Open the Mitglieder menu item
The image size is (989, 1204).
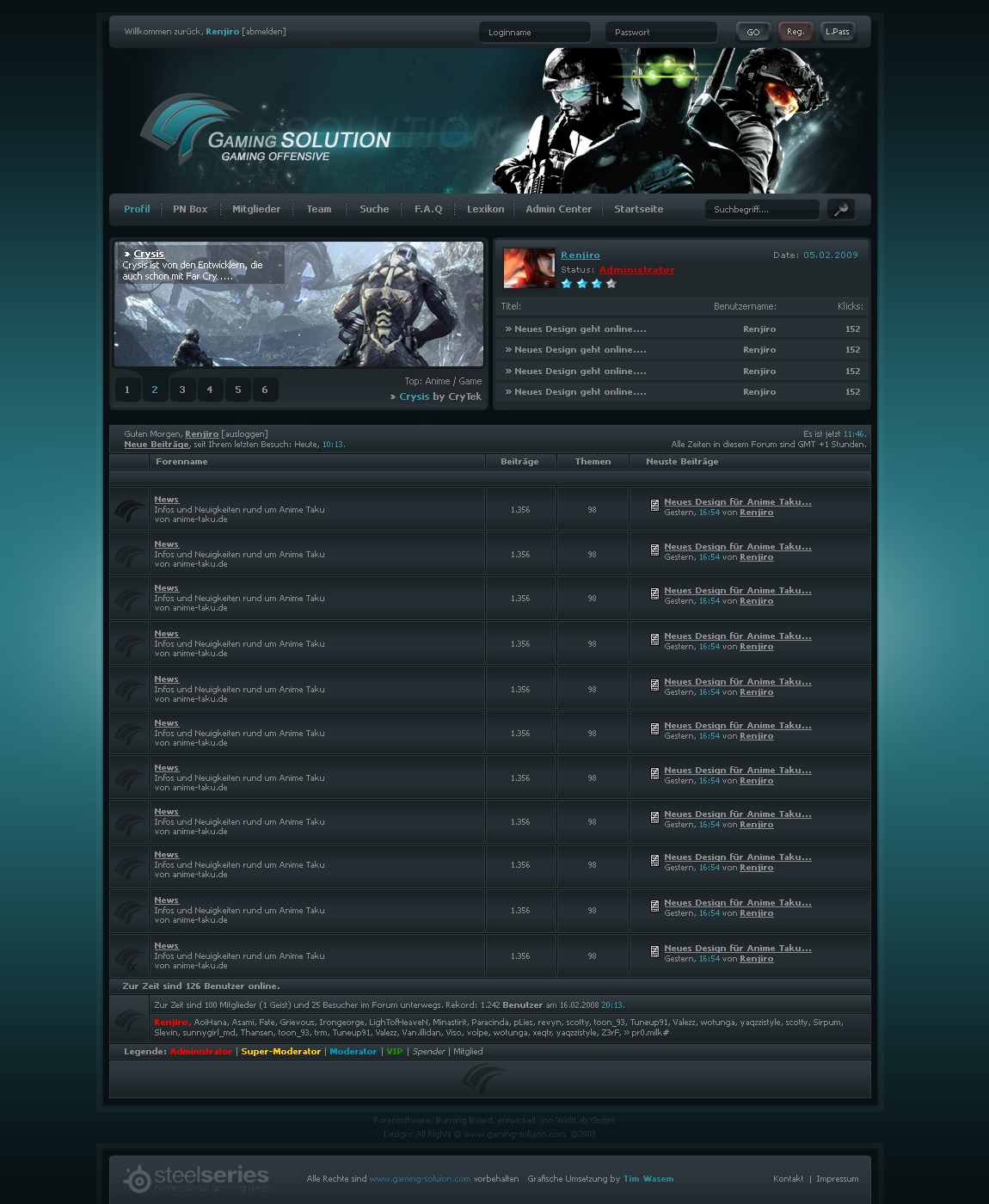pos(256,209)
